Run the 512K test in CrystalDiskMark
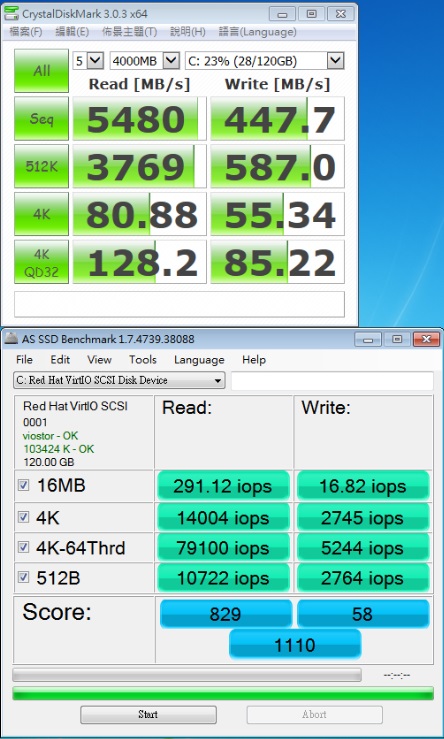This screenshot has height=739, width=444. coord(41,166)
